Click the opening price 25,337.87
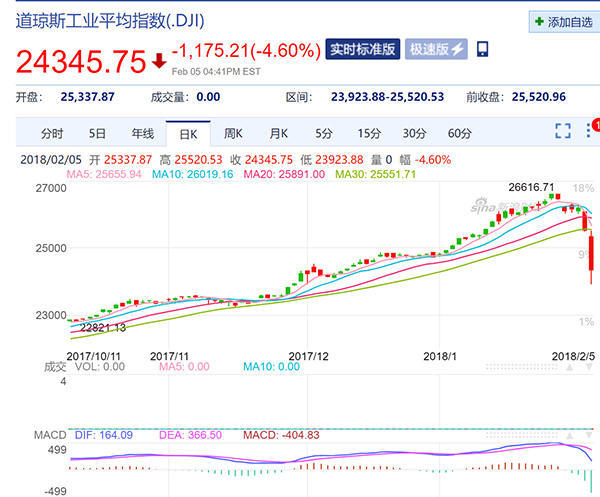This screenshot has width=600, height=497. 88,97
